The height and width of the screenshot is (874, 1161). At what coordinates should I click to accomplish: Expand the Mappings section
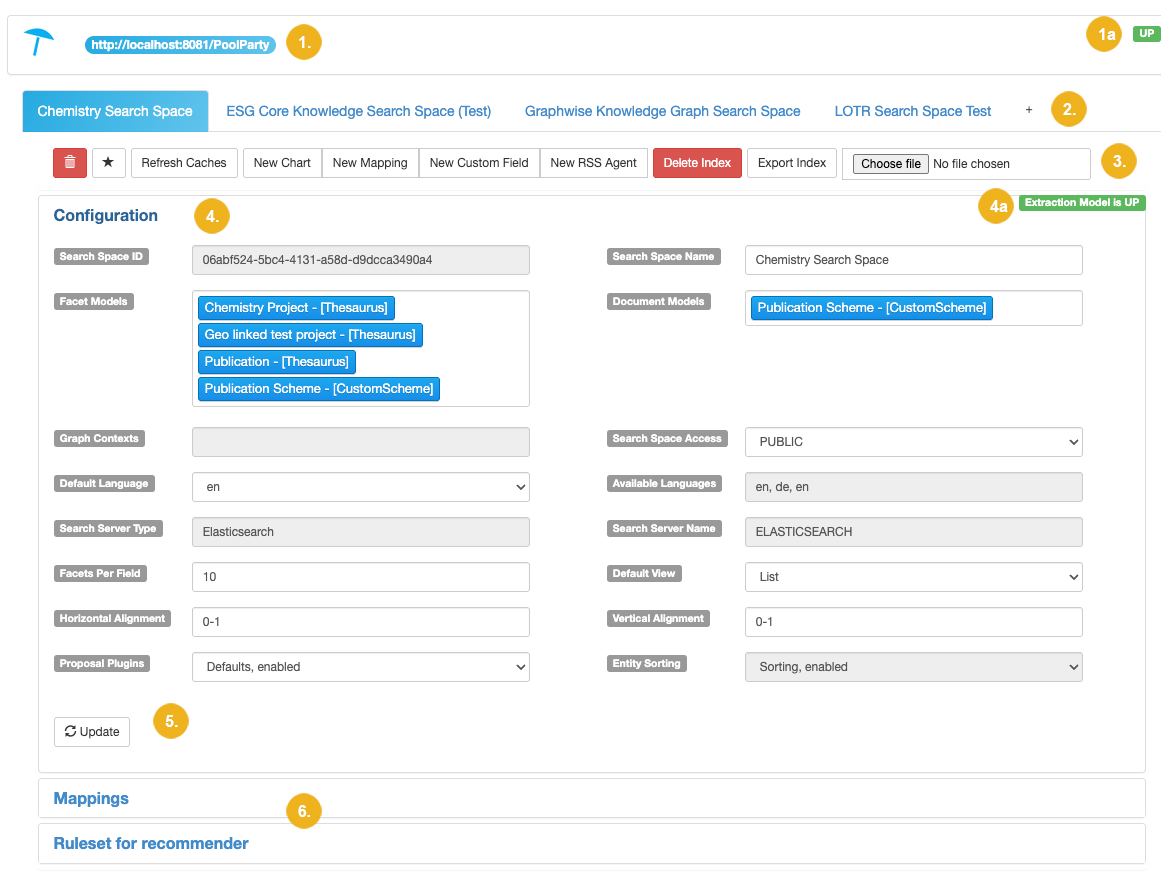pos(91,798)
